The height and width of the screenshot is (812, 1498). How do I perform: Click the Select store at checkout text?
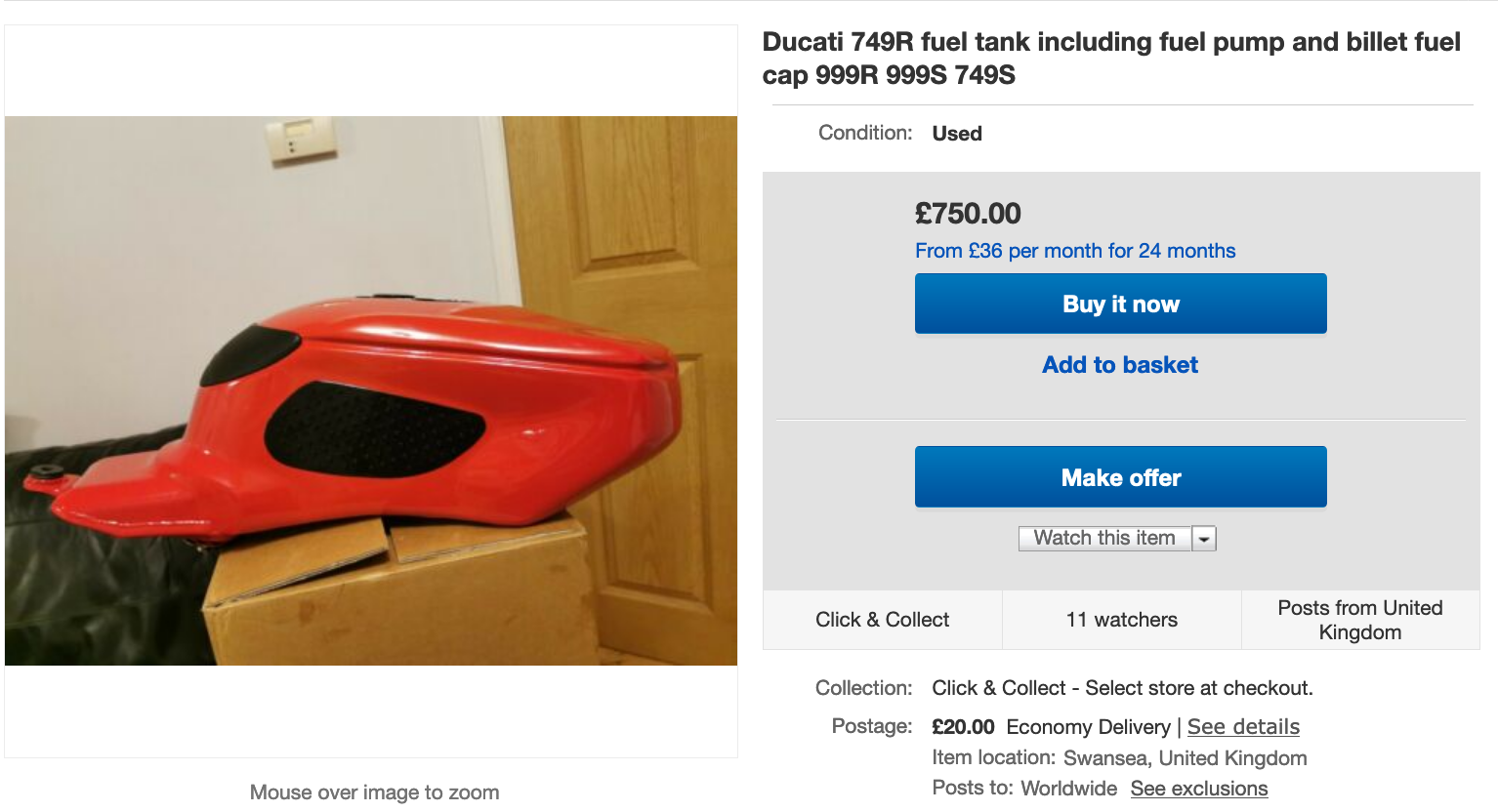point(1199,688)
